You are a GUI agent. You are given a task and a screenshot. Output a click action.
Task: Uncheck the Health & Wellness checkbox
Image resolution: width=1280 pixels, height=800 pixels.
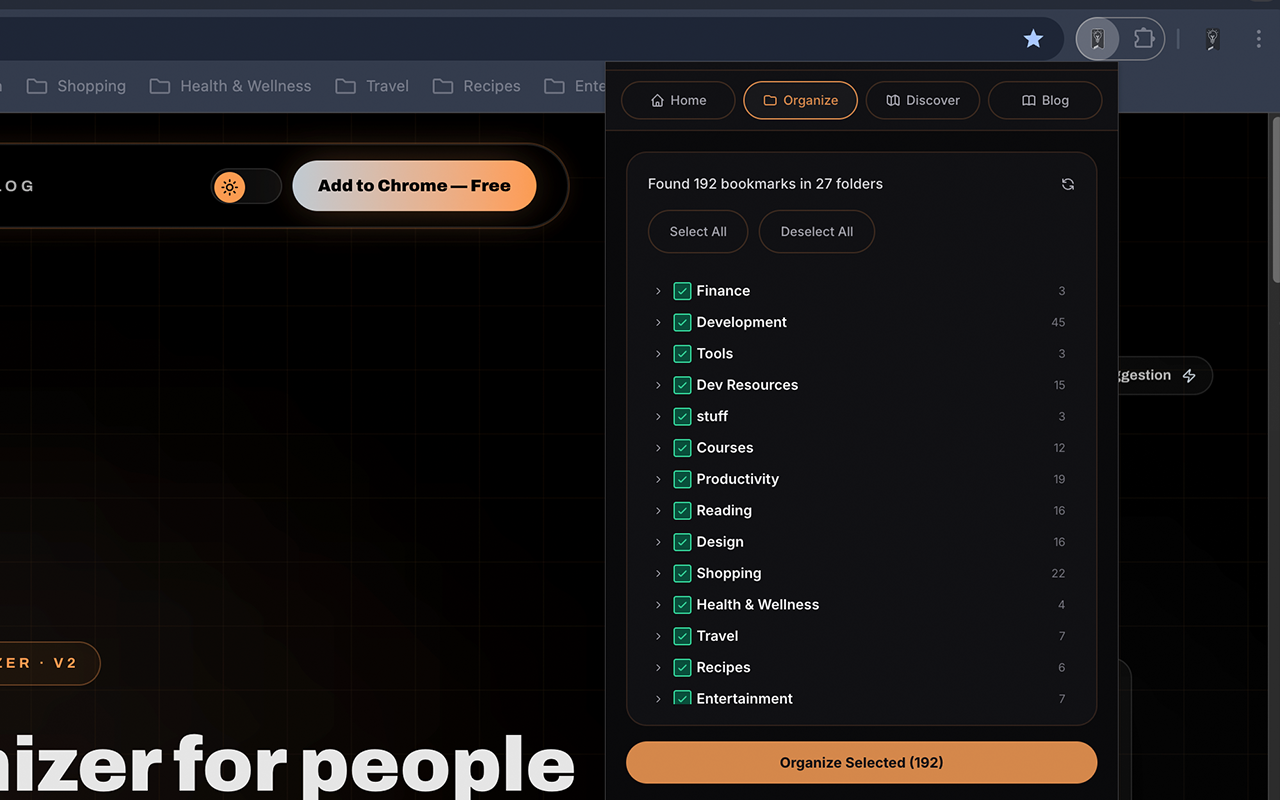[682, 605]
